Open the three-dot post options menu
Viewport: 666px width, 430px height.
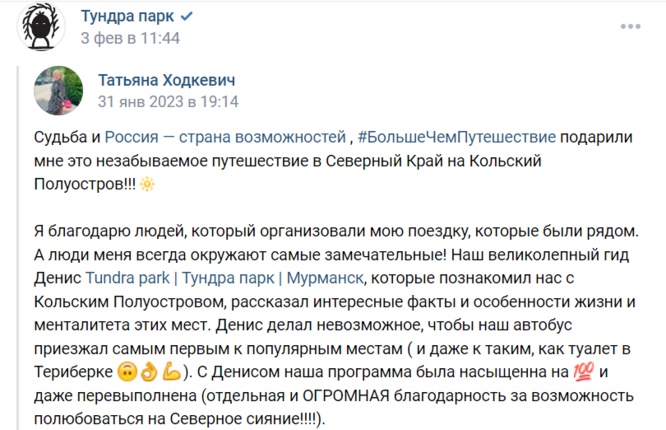tap(630, 26)
